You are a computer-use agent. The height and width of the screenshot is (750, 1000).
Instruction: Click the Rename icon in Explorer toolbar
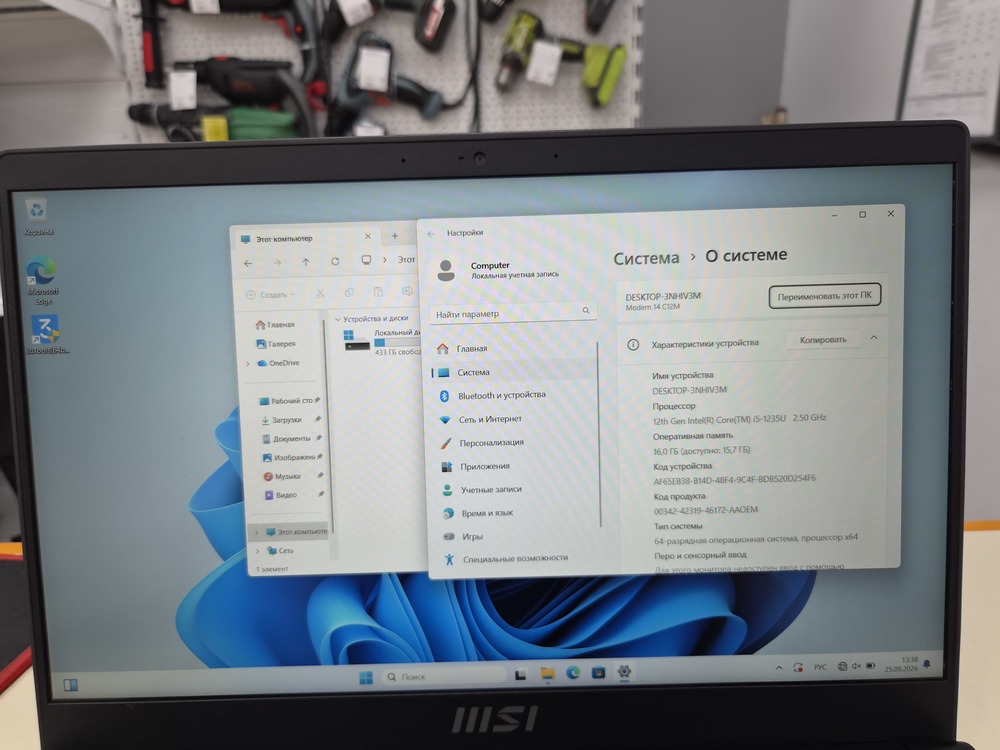pyautogui.click(x=407, y=291)
